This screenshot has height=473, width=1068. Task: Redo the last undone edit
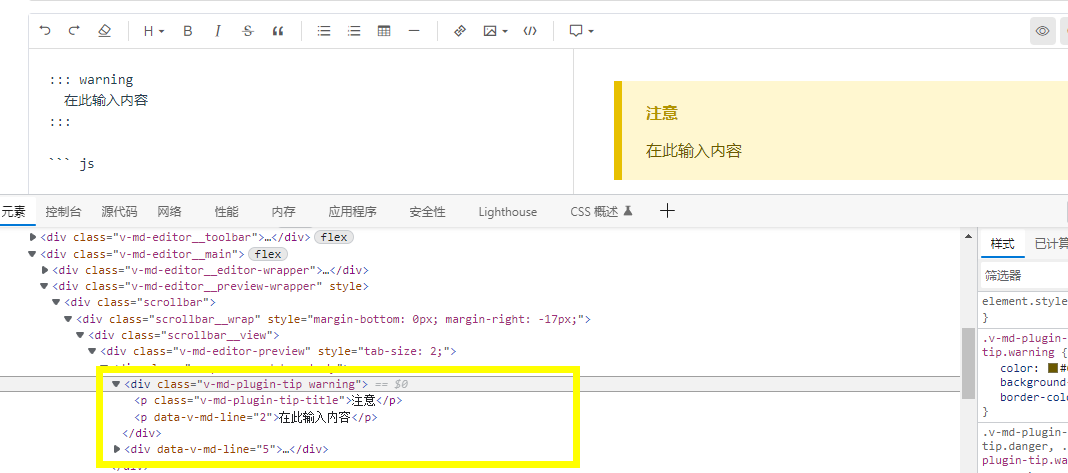click(74, 31)
